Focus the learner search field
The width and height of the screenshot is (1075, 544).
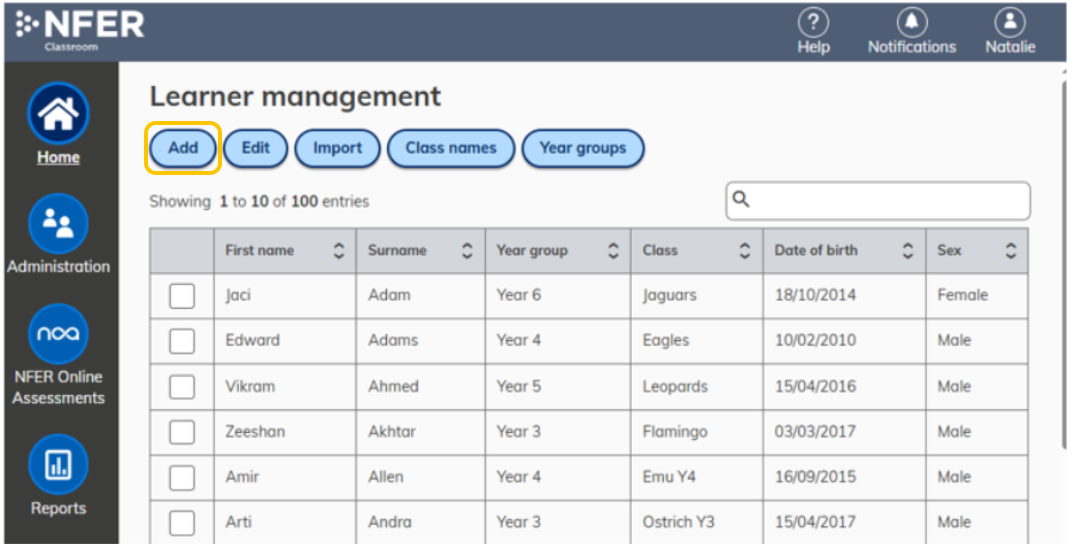[878, 200]
